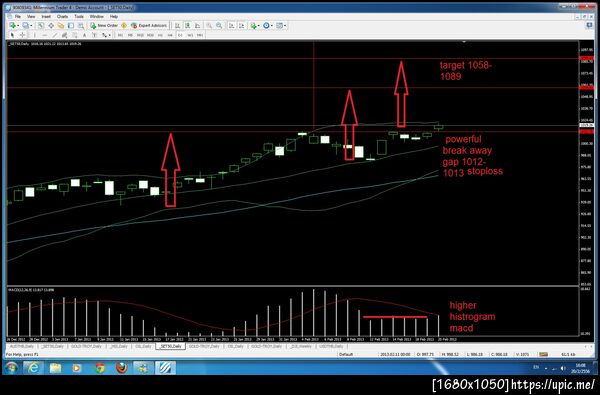Open the Templates icon
Screen dimensions: 600x395
point(279,25)
